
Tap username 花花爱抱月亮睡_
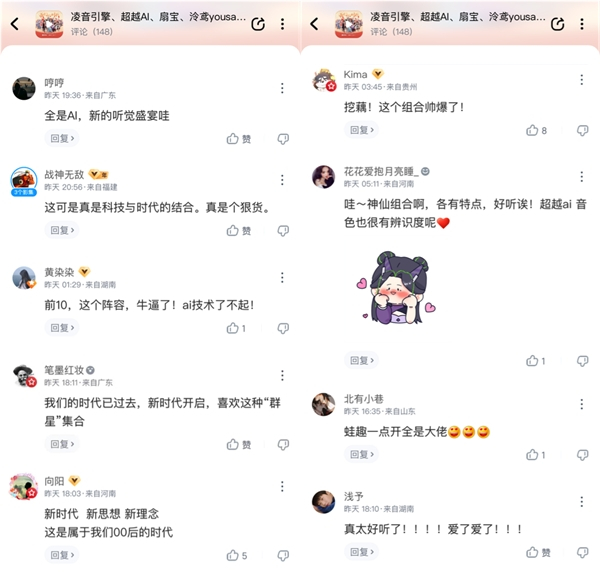coord(378,171)
